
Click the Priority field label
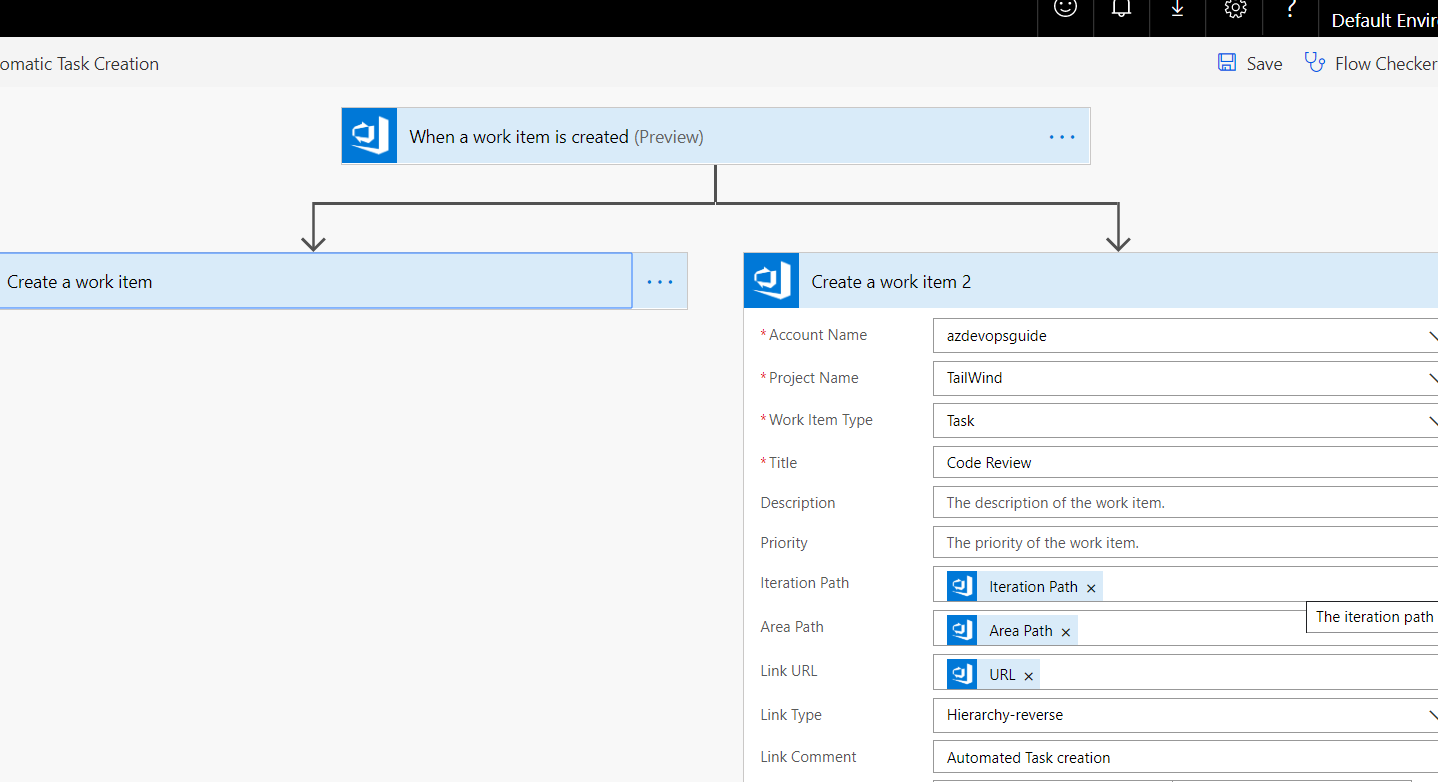[x=784, y=543]
